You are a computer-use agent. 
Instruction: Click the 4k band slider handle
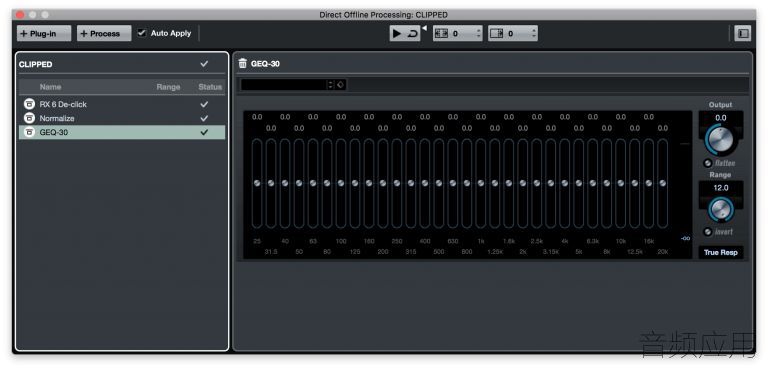tap(565, 183)
